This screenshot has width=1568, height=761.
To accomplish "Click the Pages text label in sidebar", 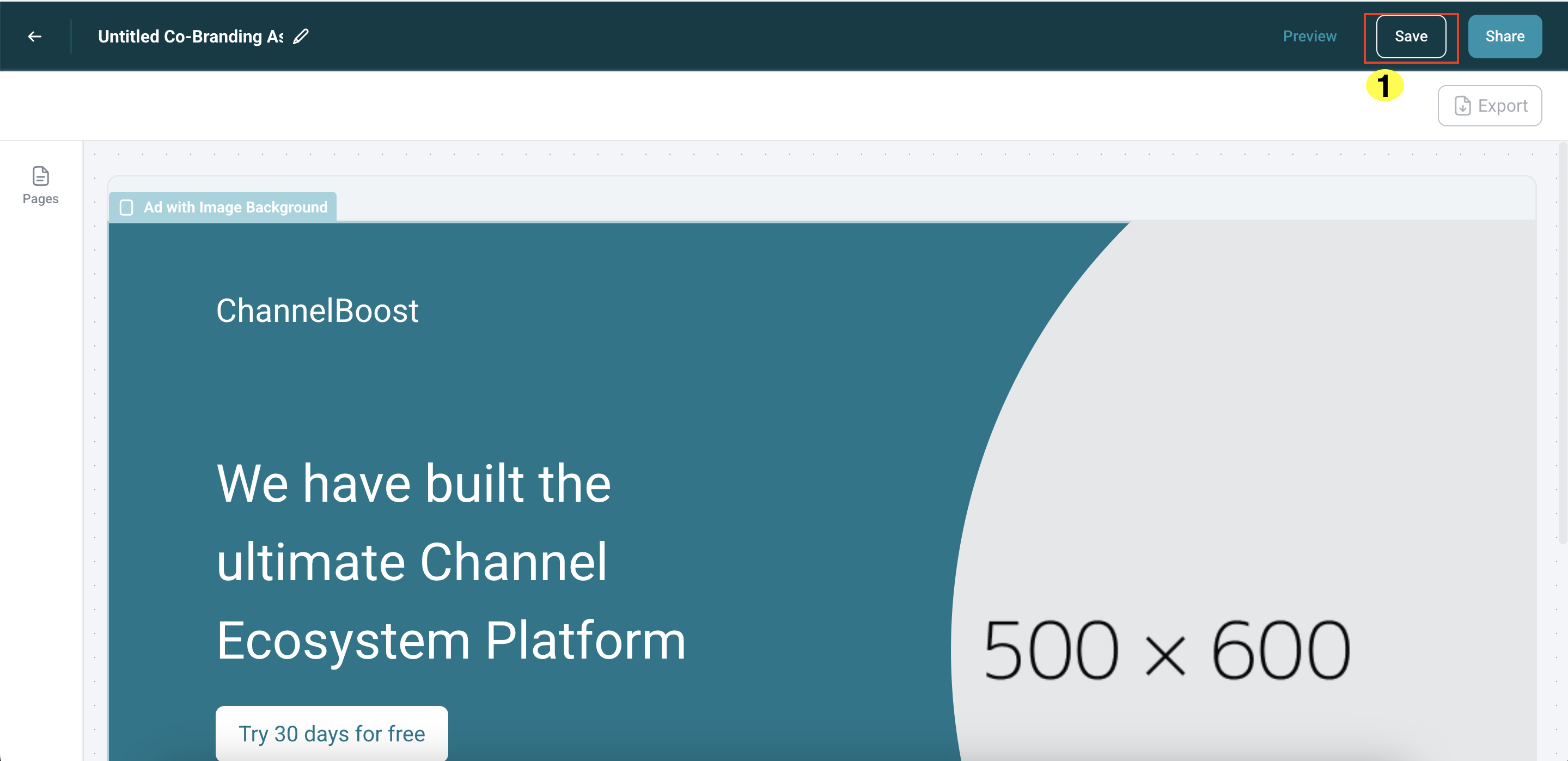I will [x=40, y=199].
